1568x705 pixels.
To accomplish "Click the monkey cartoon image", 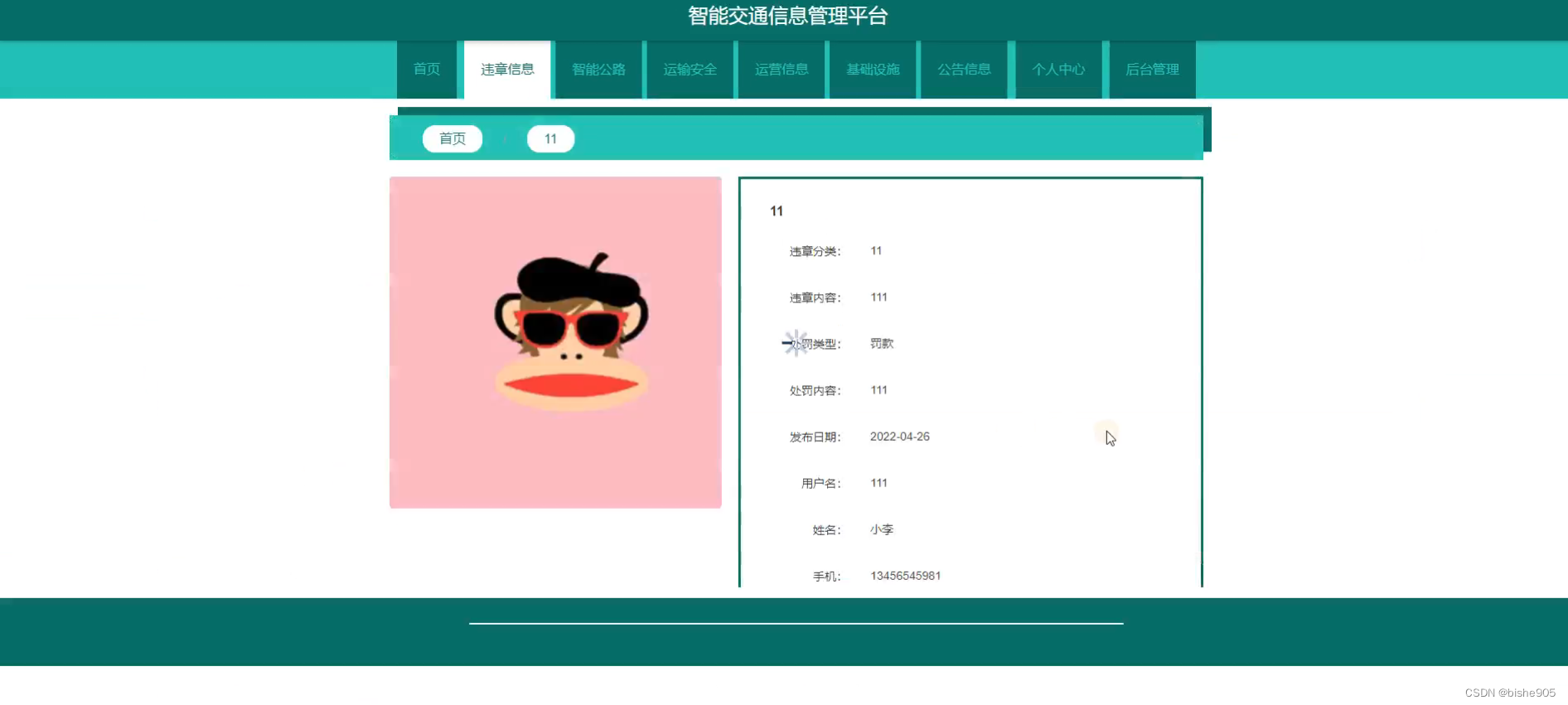I will (x=555, y=342).
